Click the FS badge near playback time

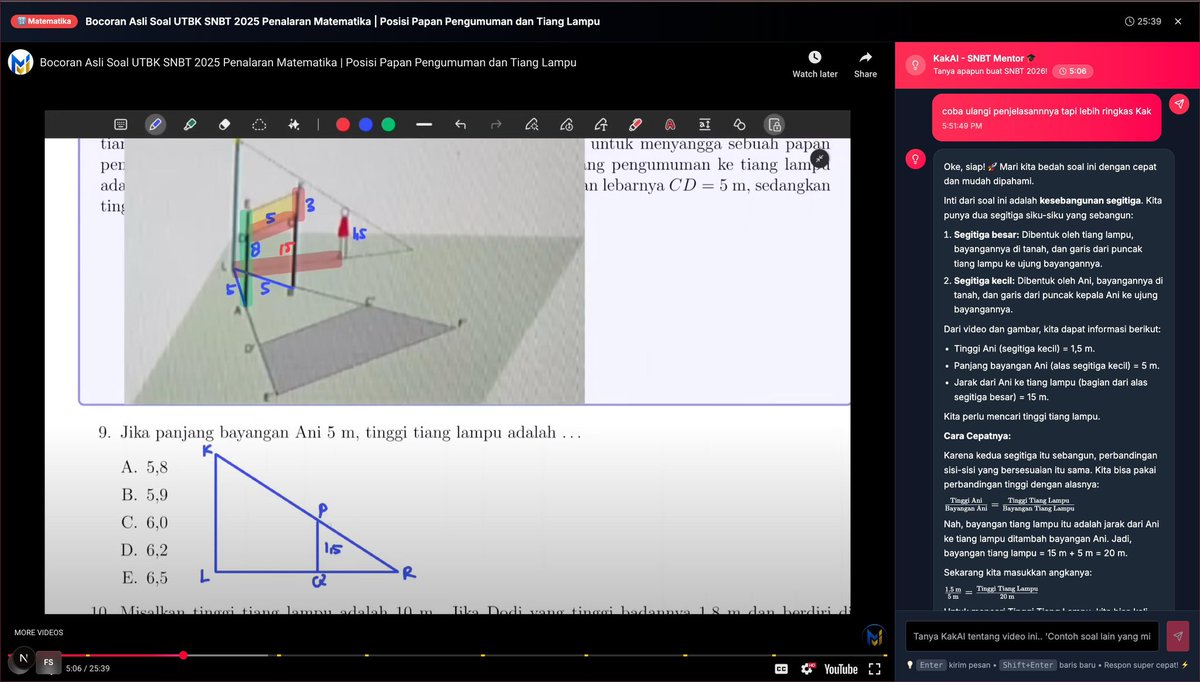48,662
